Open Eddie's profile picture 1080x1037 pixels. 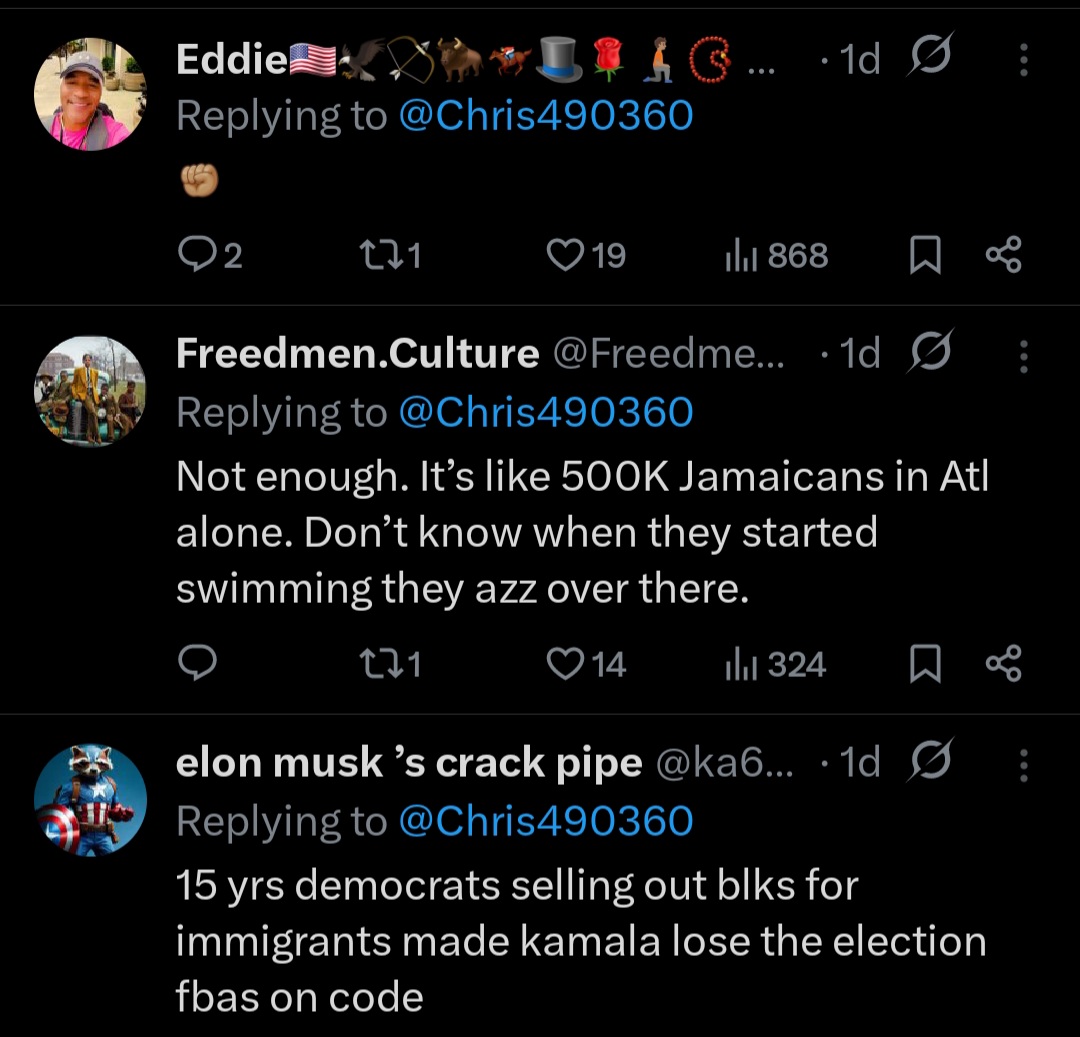pos(90,94)
